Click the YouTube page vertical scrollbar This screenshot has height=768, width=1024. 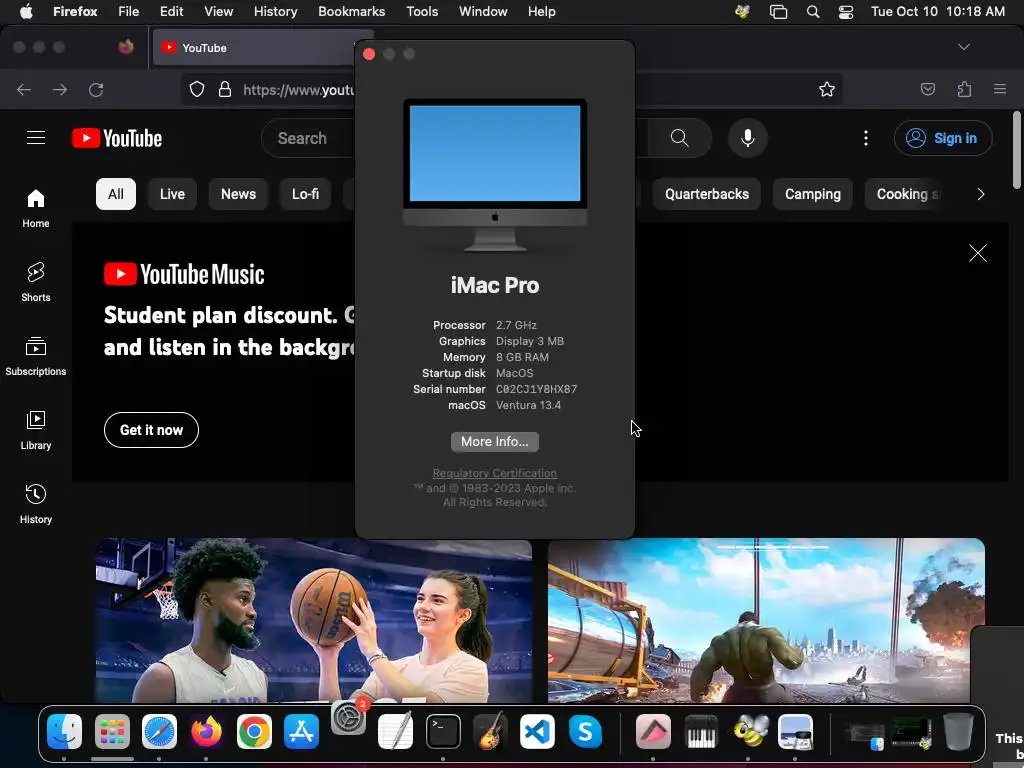tap(1017, 150)
